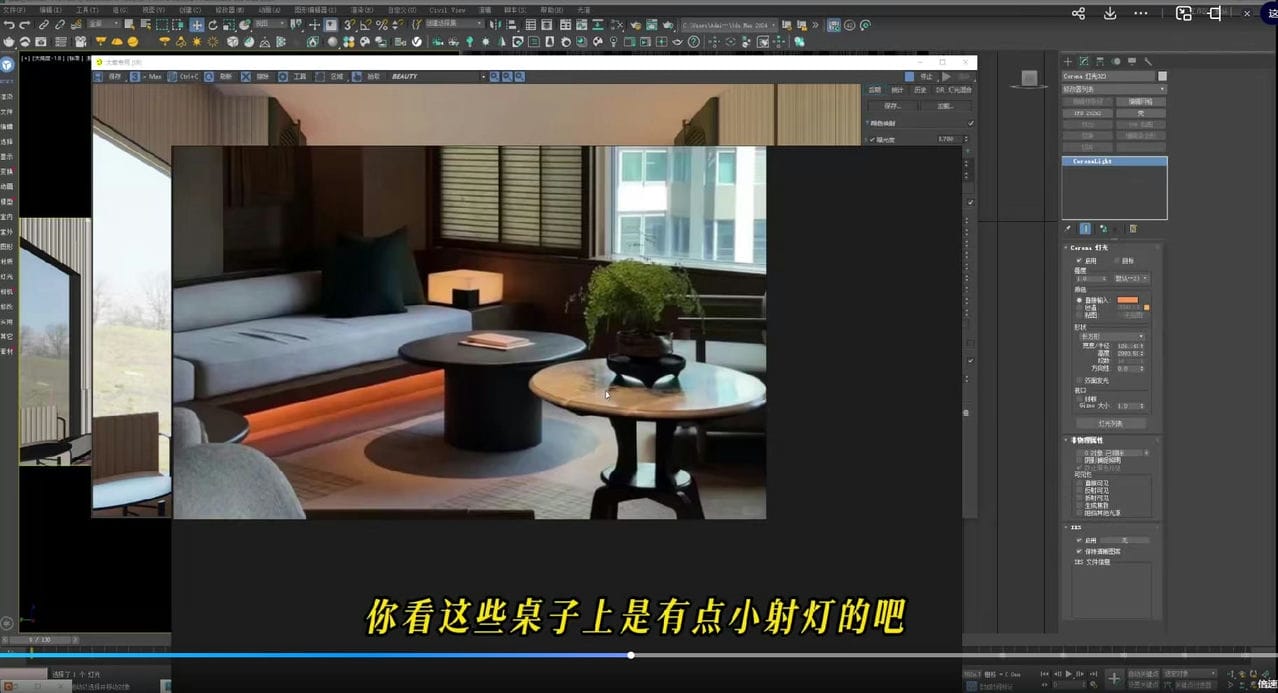Open the Civil View menu

click(x=447, y=9)
